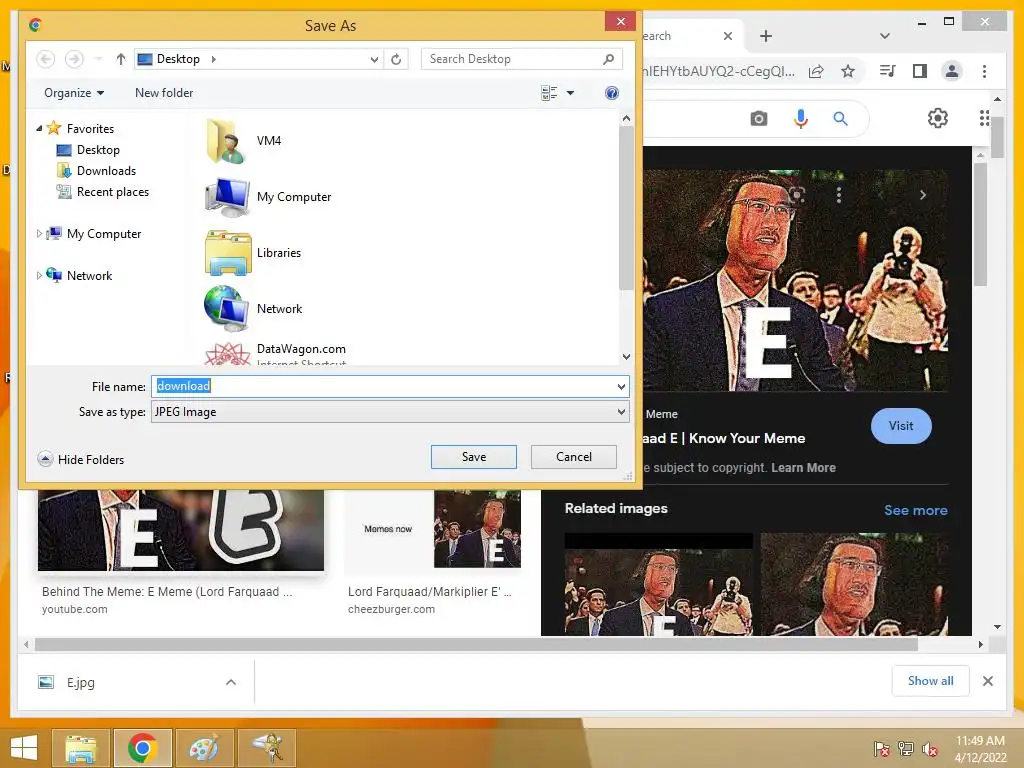The height and width of the screenshot is (768, 1024).
Task: Click the search magnifier in Search Desktop
Action: [609, 59]
